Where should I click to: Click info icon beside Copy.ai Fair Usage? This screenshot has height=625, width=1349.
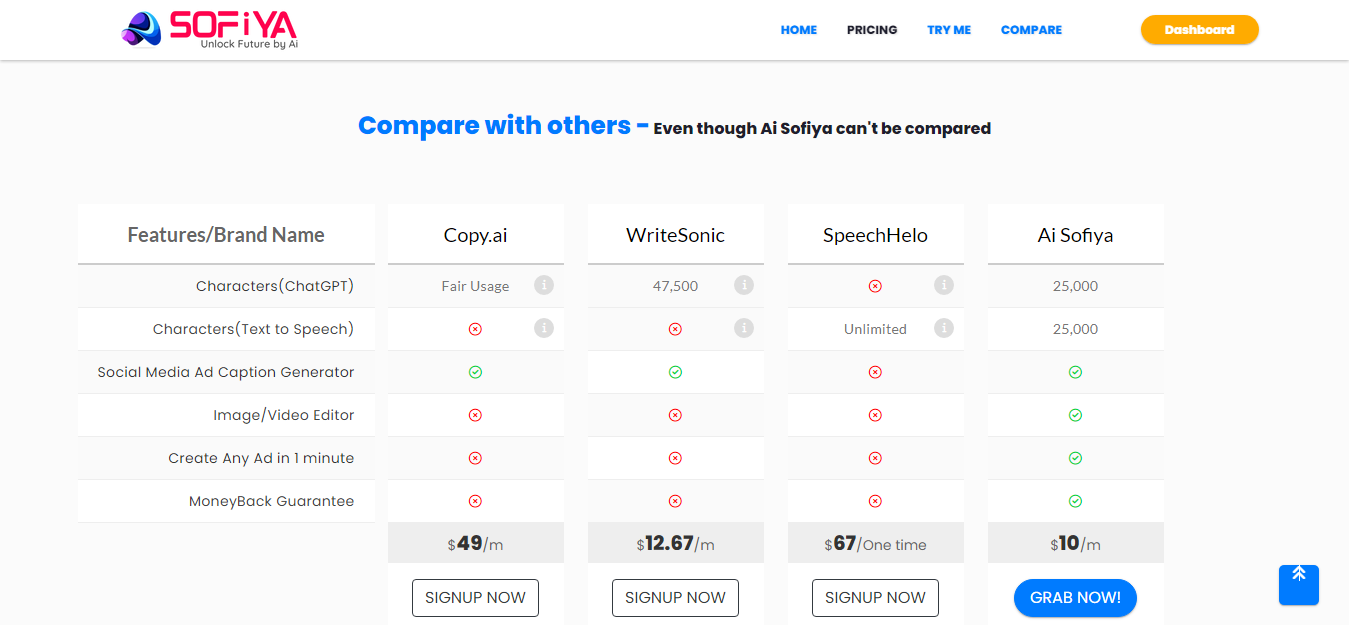[x=544, y=285]
